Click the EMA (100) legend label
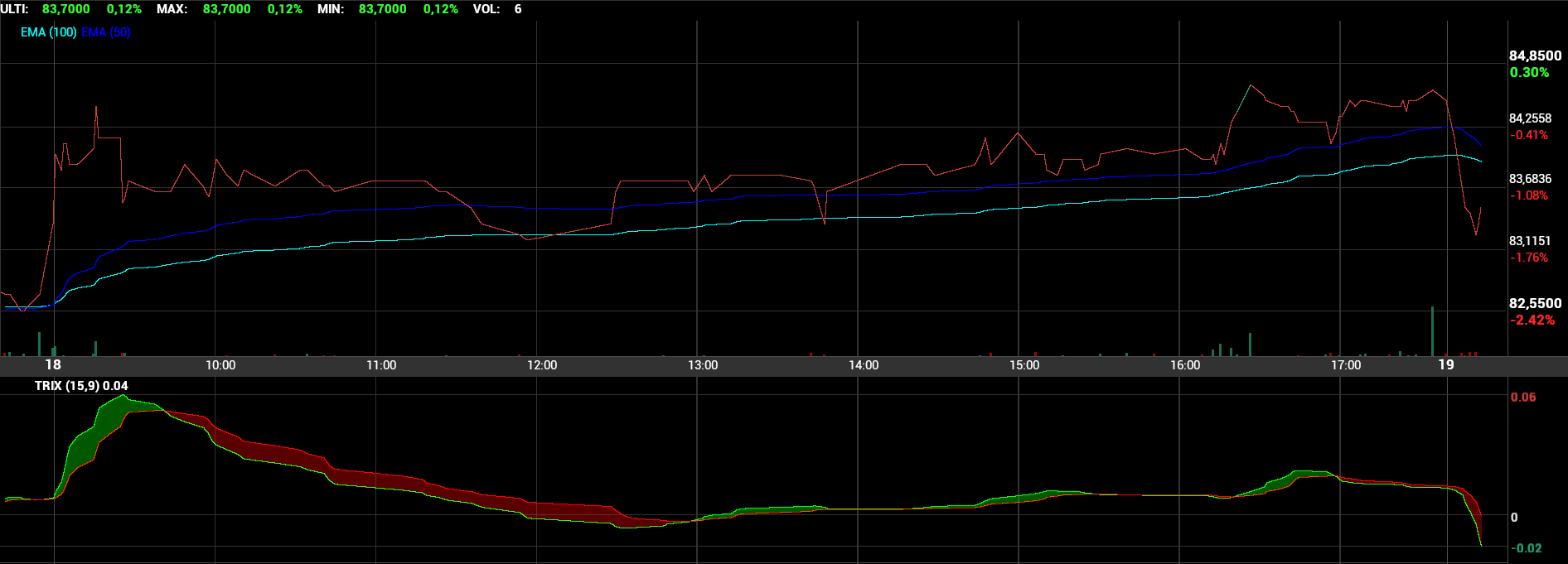 point(49,32)
